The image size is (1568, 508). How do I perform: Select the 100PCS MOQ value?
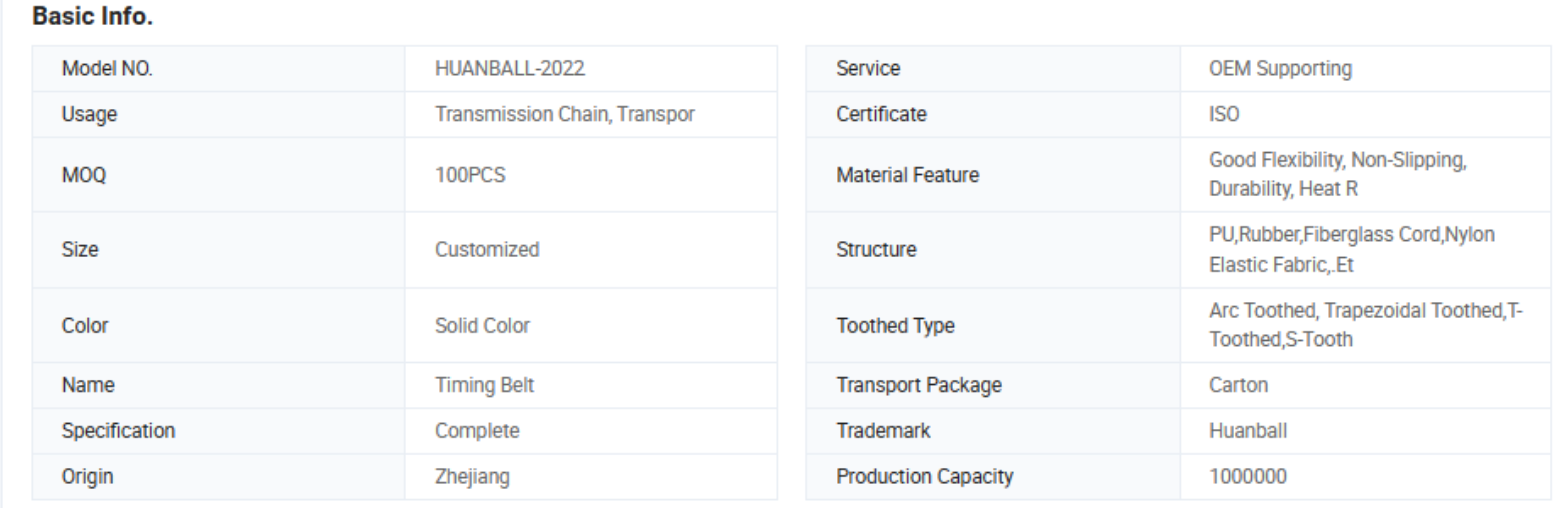click(470, 175)
